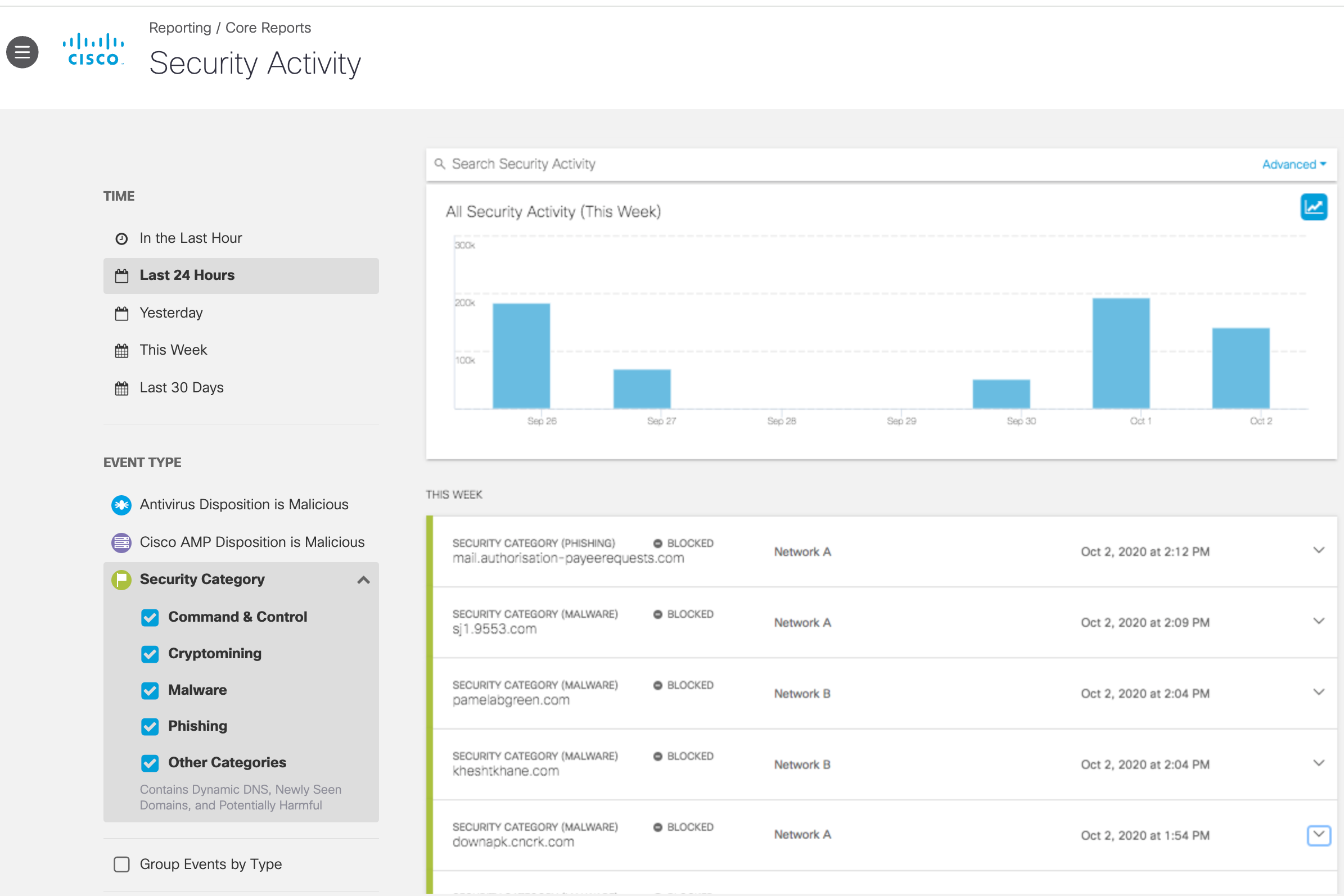Click calendar icon beside Last 24 Hours
This screenshot has height=896, width=1344.
122,276
